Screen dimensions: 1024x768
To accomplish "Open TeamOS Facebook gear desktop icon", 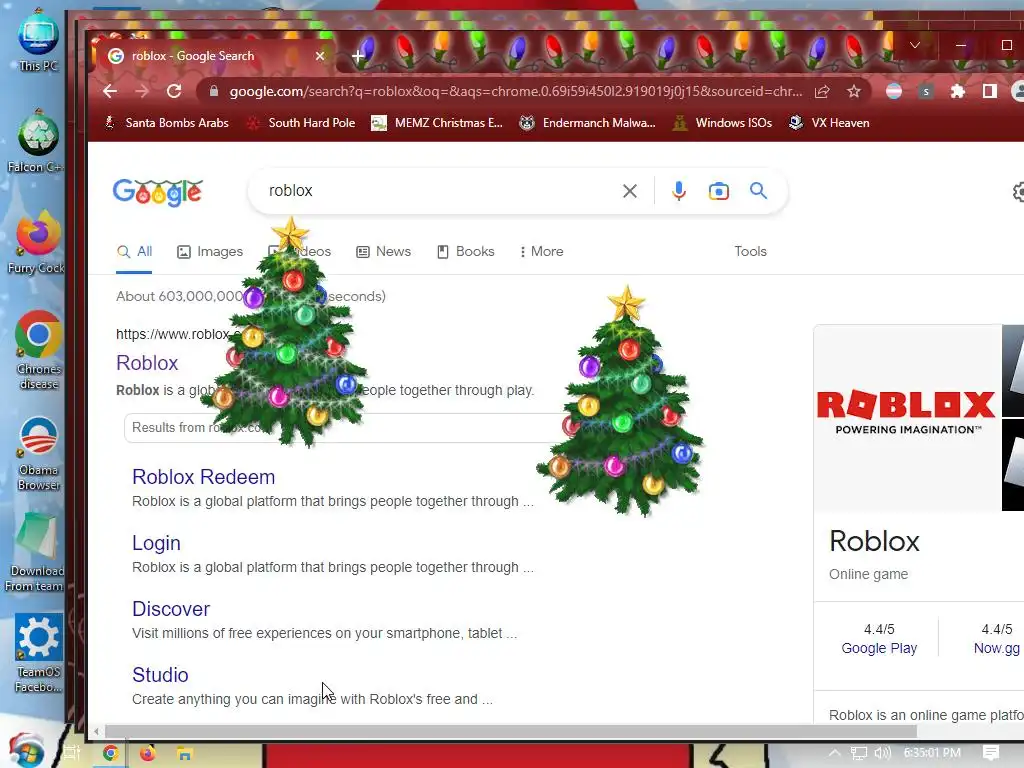I will (x=39, y=654).
